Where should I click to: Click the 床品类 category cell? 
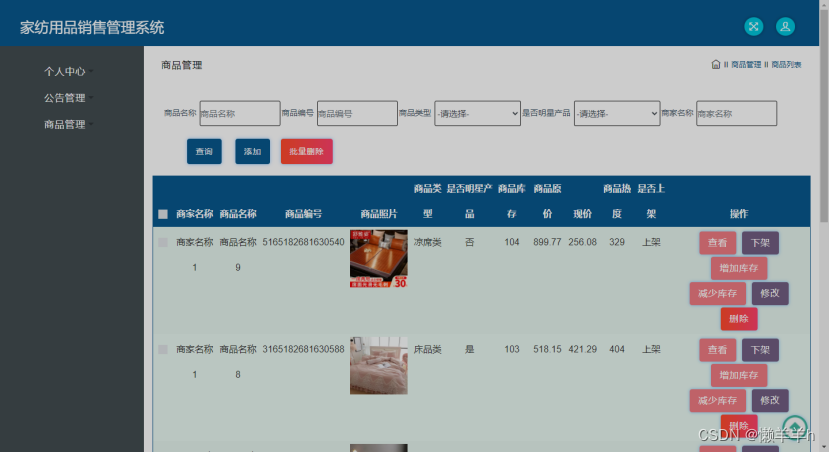pos(428,350)
